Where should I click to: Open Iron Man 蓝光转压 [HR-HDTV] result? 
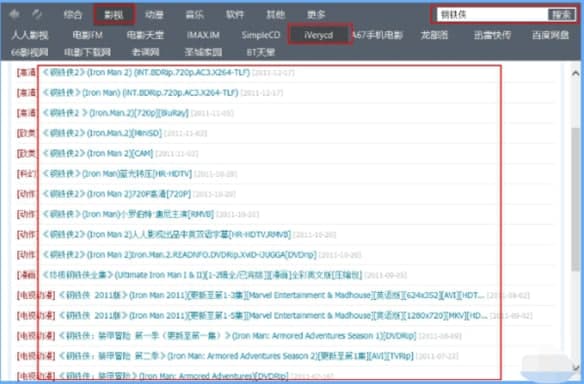coord(117,174)
